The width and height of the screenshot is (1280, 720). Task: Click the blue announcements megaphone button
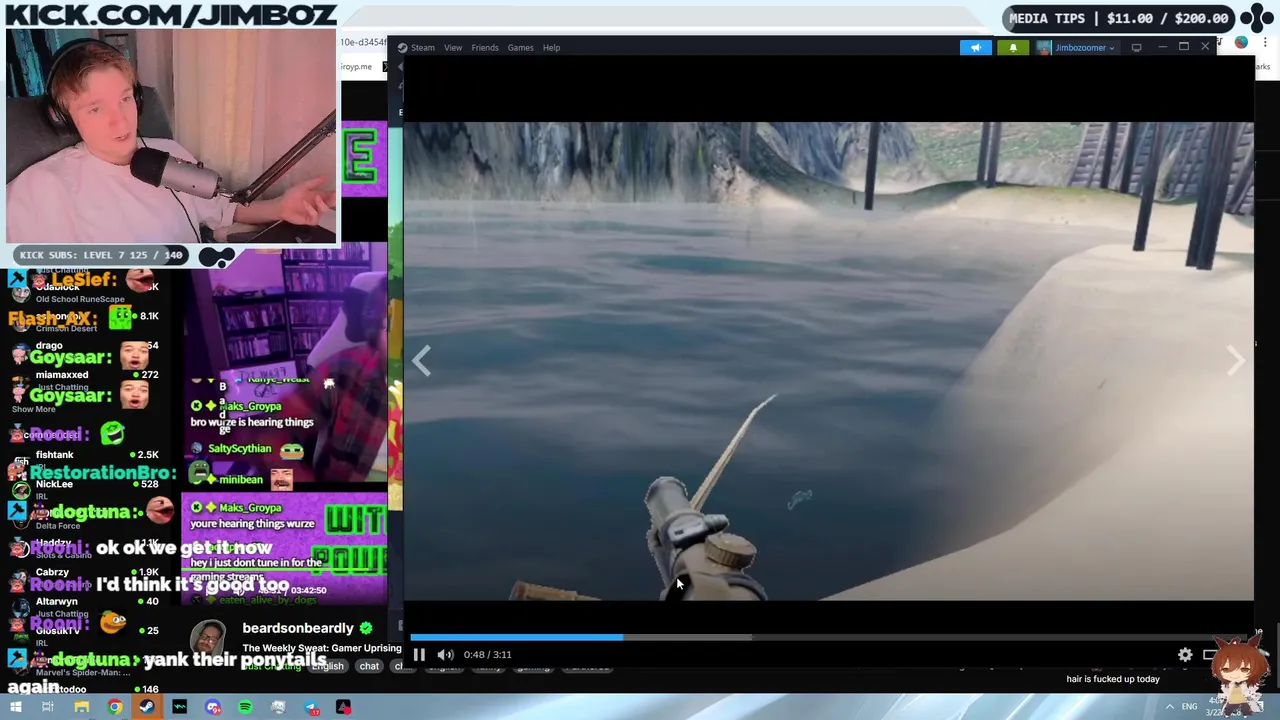(x=976, y=47)
